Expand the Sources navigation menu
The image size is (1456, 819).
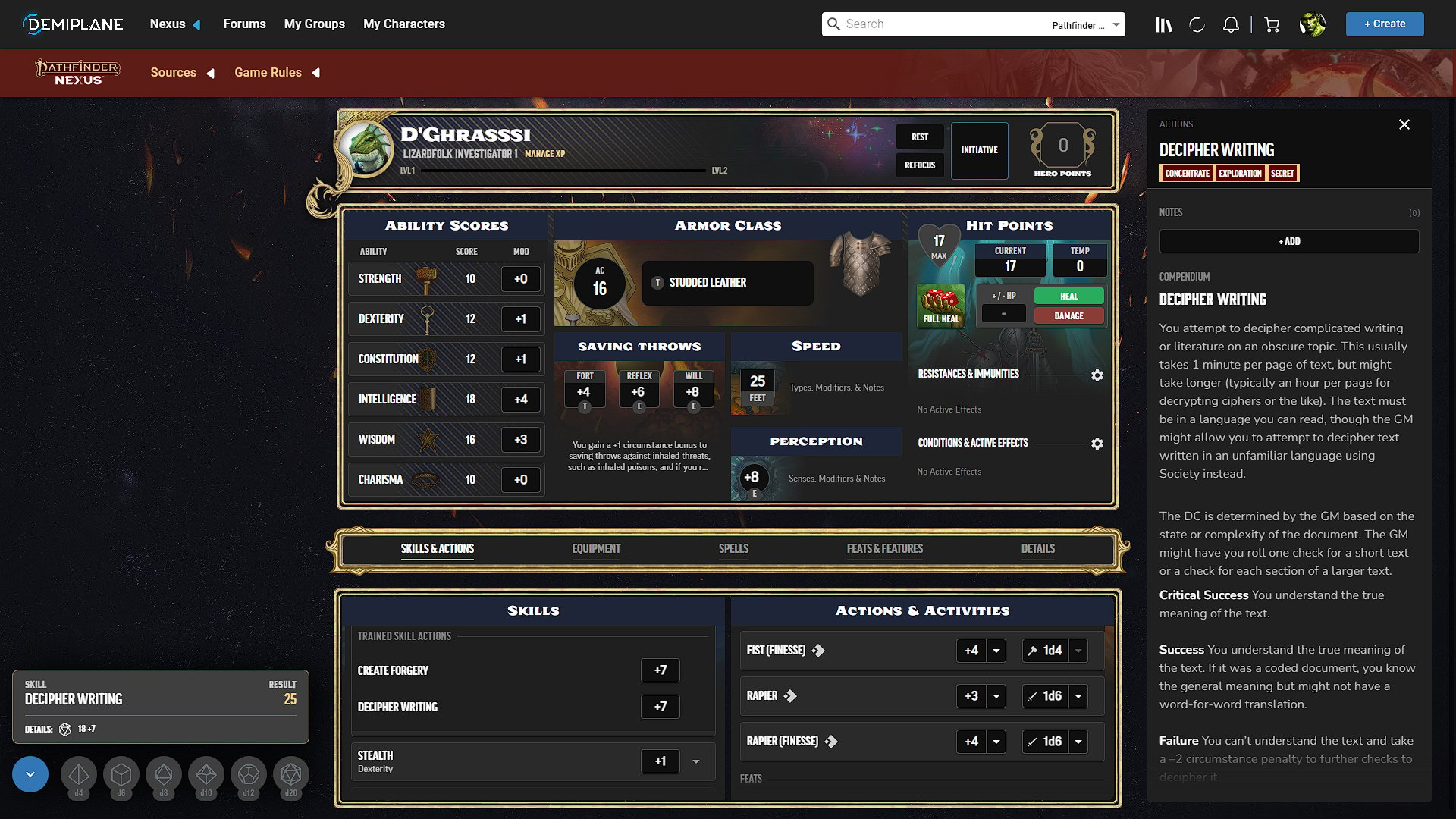click(211, 72)
